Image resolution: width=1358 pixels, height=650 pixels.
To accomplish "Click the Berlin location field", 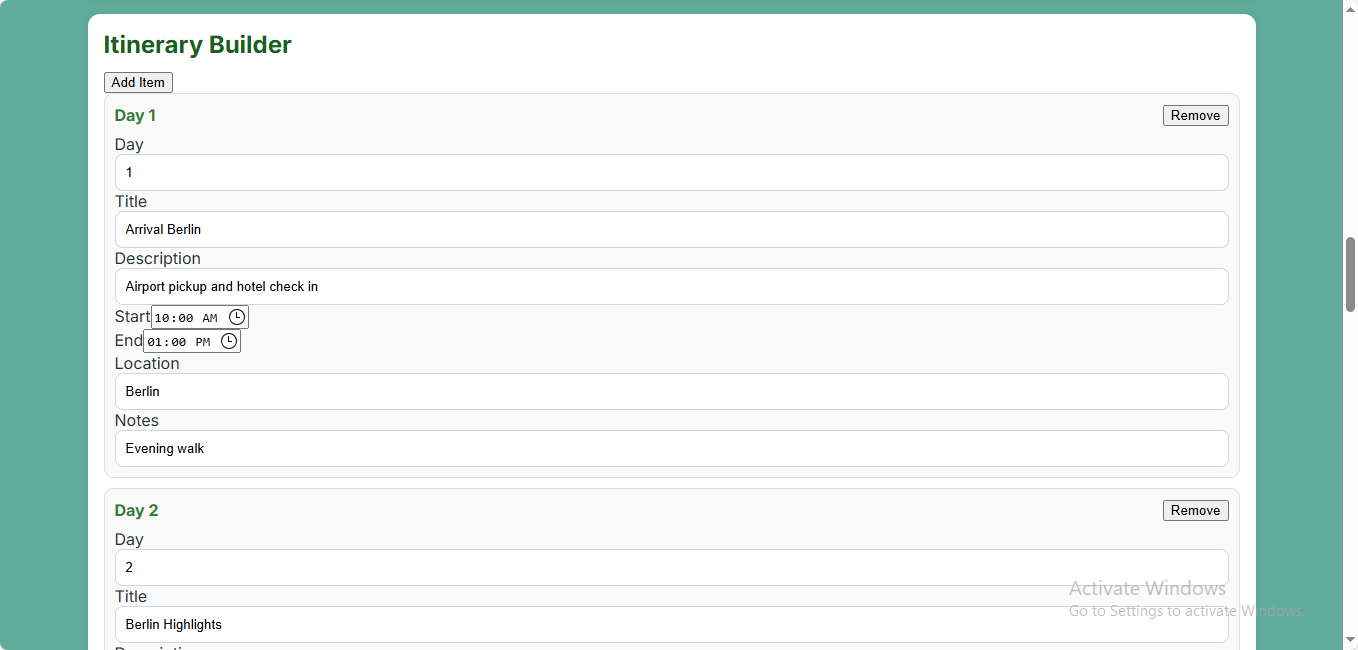I will click(x=671, y=391).
